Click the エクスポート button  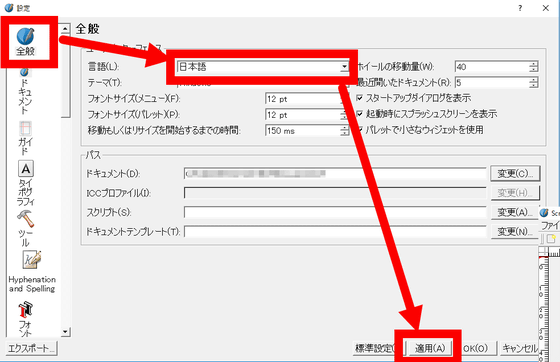31,348
